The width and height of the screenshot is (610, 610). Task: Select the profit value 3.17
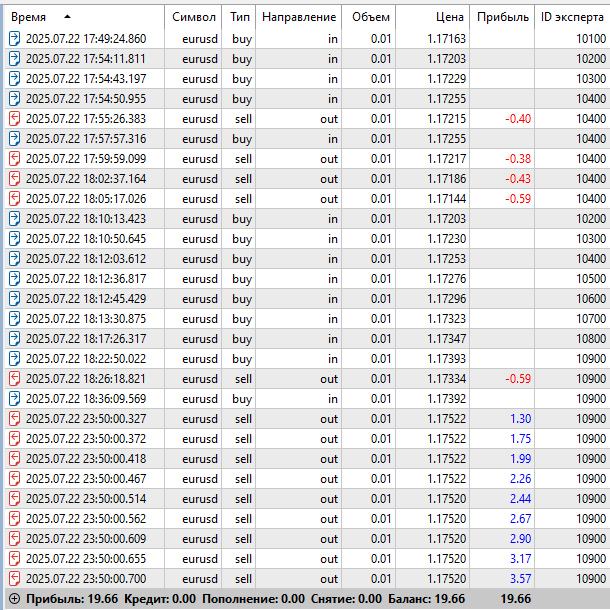[521, 559]
